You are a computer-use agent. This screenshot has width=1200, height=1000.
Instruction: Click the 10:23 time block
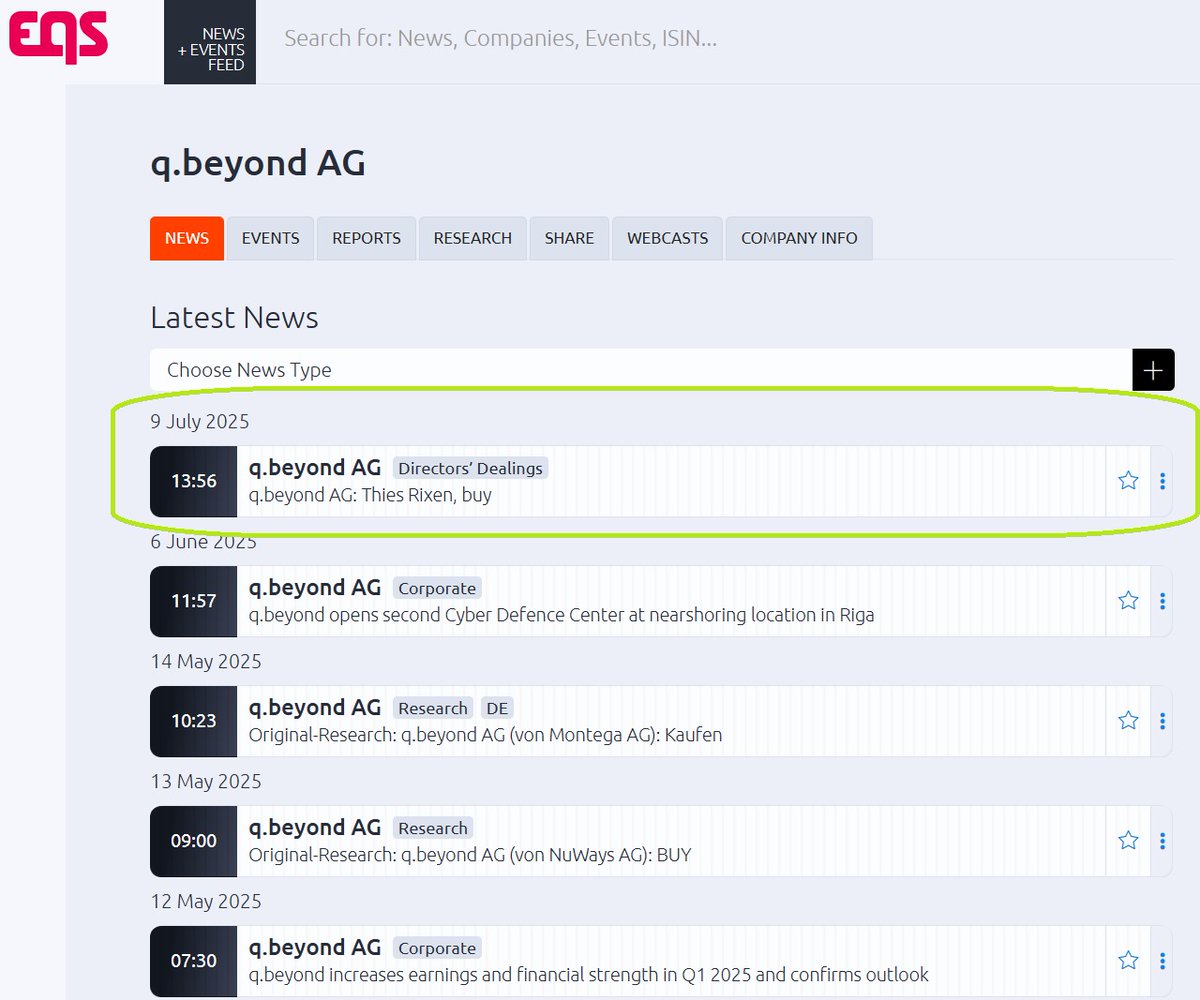coord(193,721)
